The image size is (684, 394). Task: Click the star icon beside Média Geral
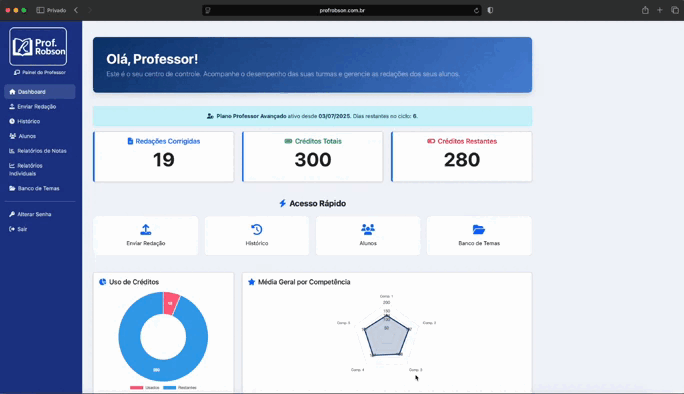coord(251,282)
